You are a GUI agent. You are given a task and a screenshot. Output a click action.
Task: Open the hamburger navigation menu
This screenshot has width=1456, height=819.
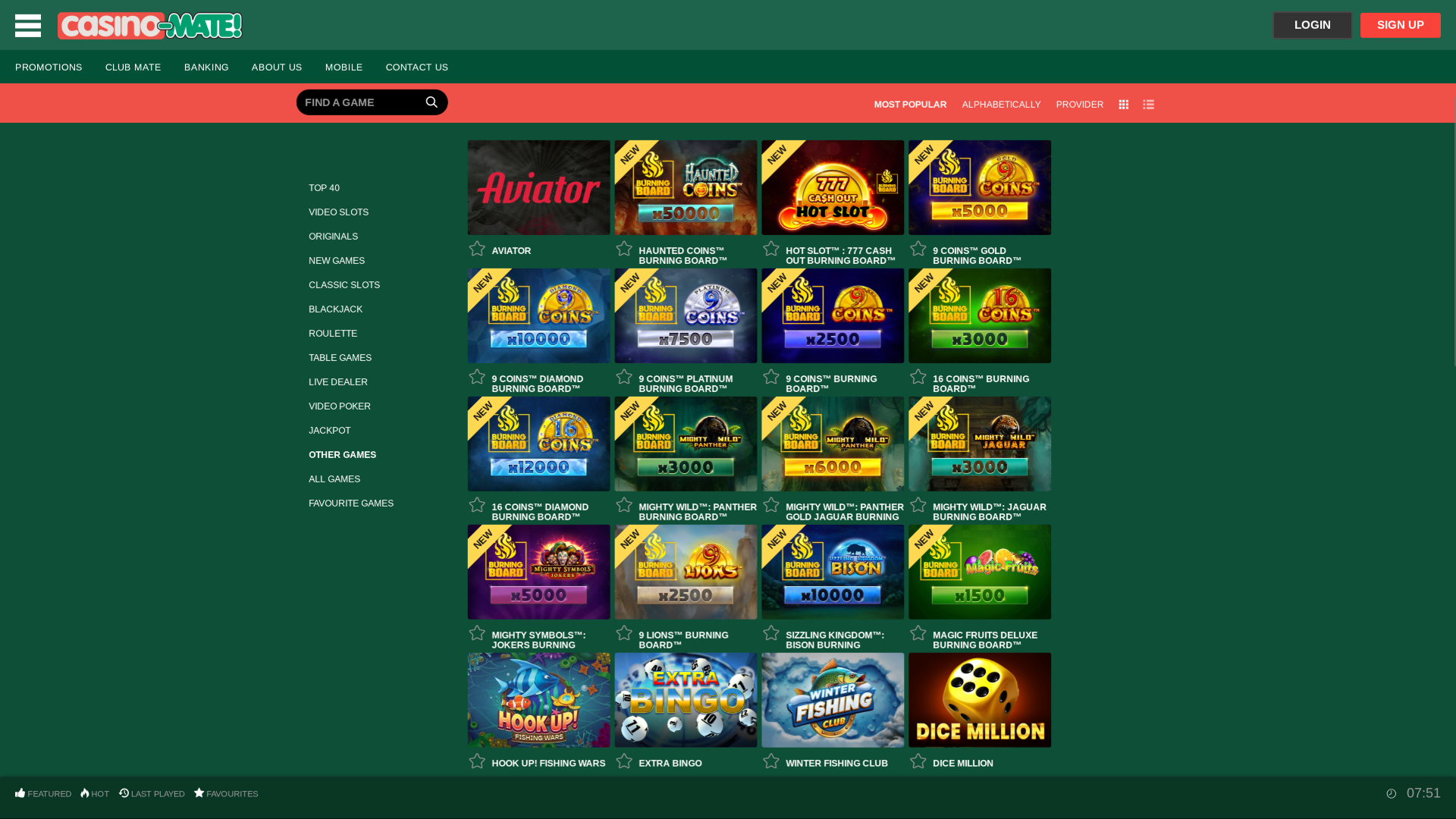pos(27,25)
